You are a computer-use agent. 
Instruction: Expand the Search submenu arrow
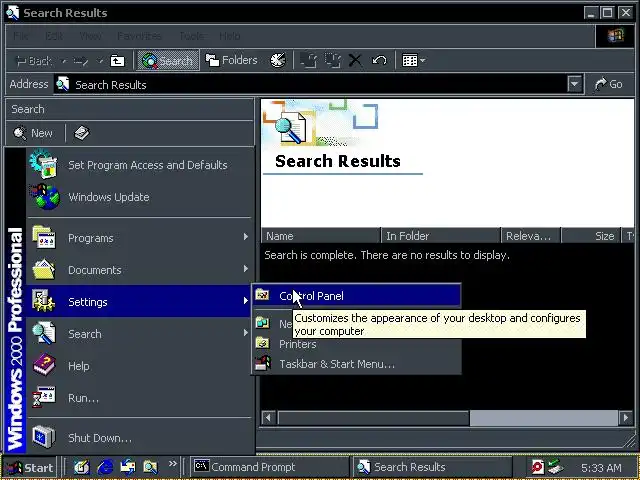click(x=245, y=333)
